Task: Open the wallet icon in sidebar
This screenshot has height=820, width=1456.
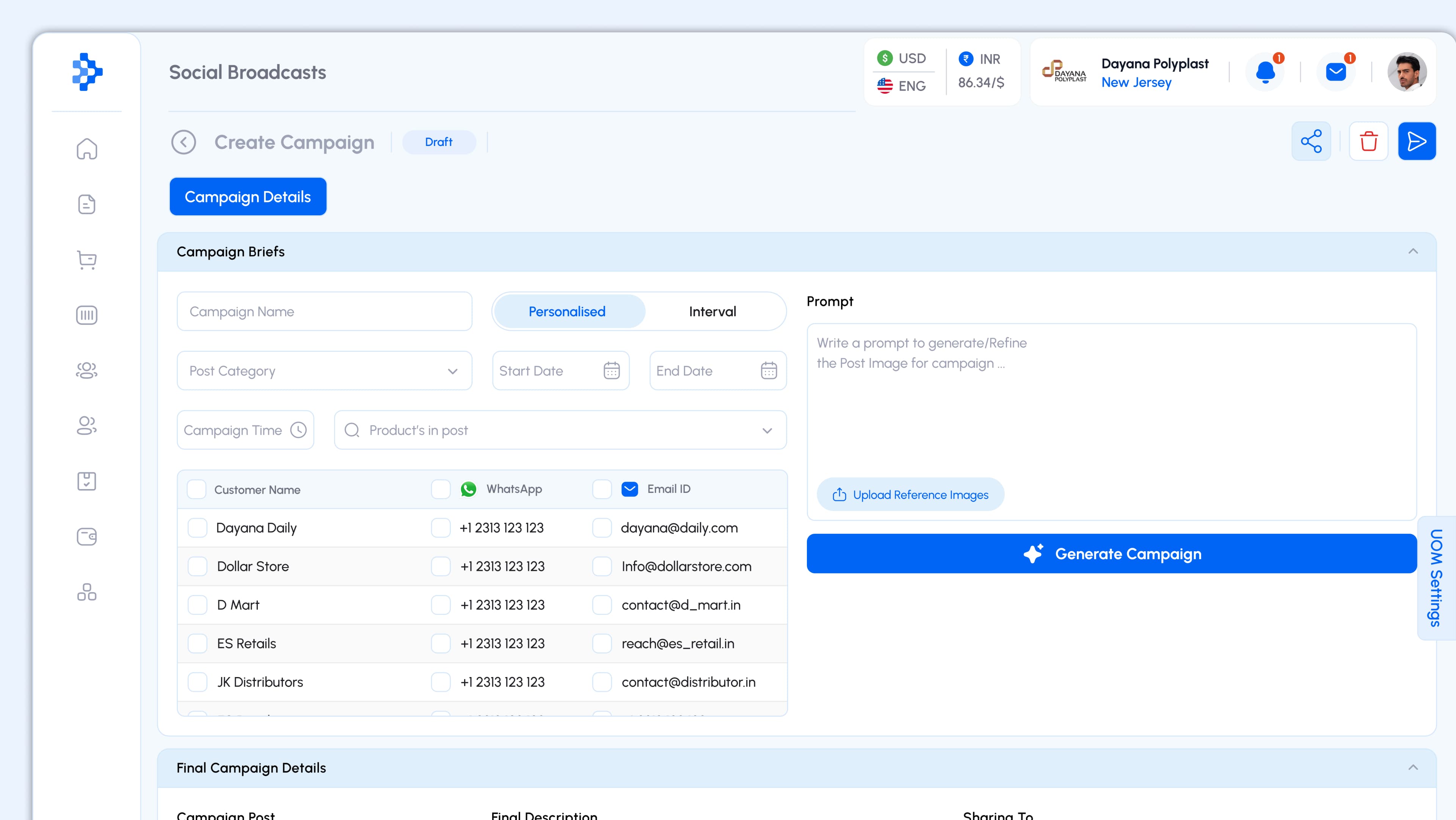Action: point(86,536)
